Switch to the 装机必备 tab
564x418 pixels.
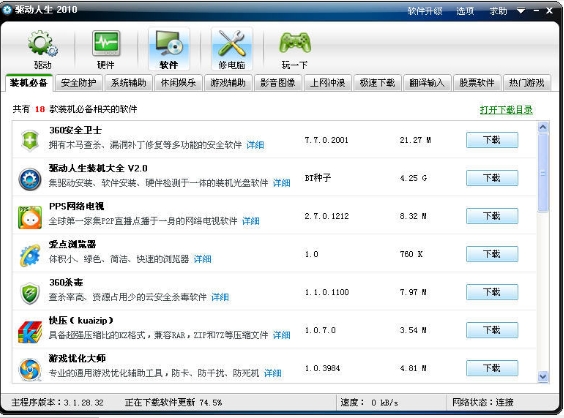point(29,83)
